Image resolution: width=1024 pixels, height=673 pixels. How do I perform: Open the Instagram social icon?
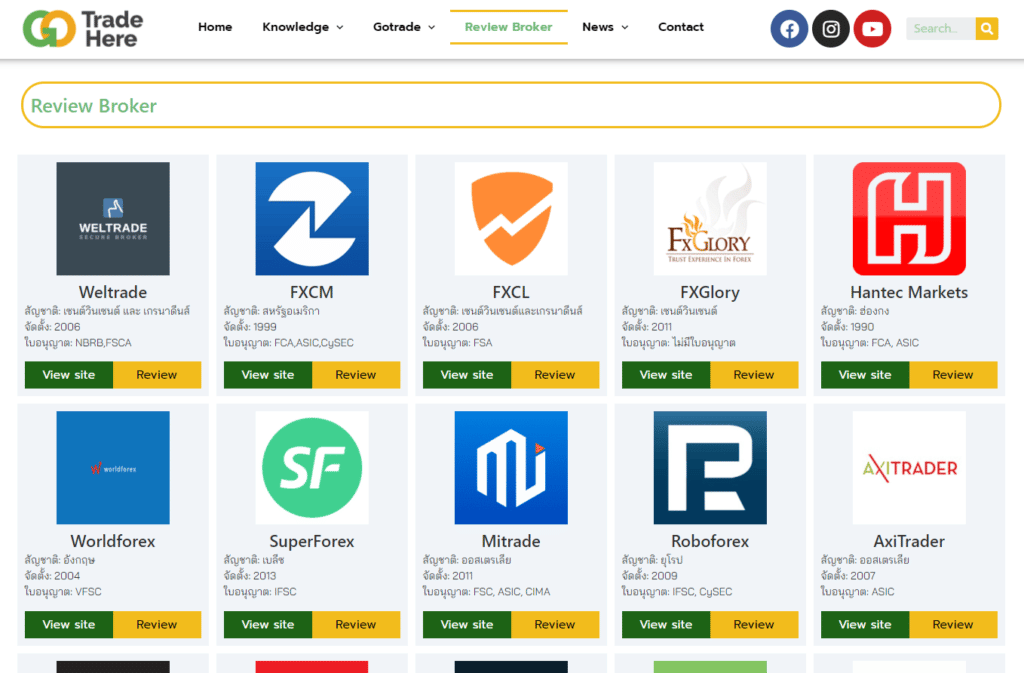click(831, 29)
